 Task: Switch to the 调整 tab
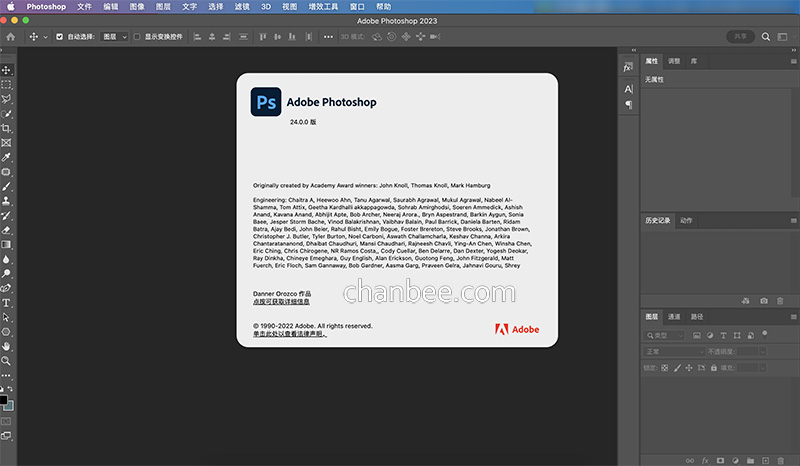coord(674,61)
